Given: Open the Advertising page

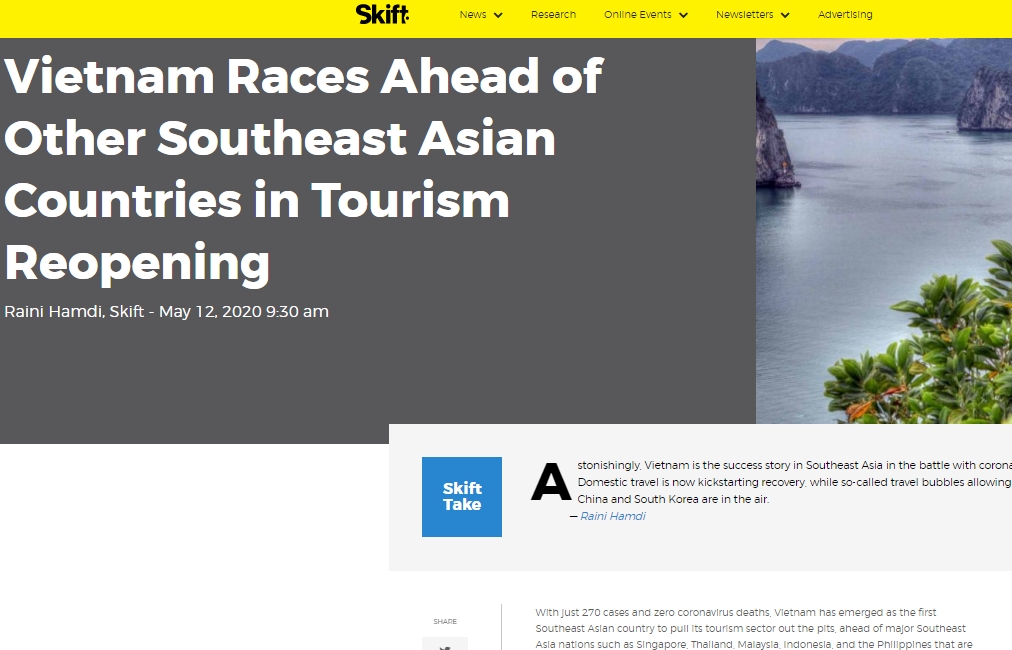Looking at the screenshot, I should (845, 14).
